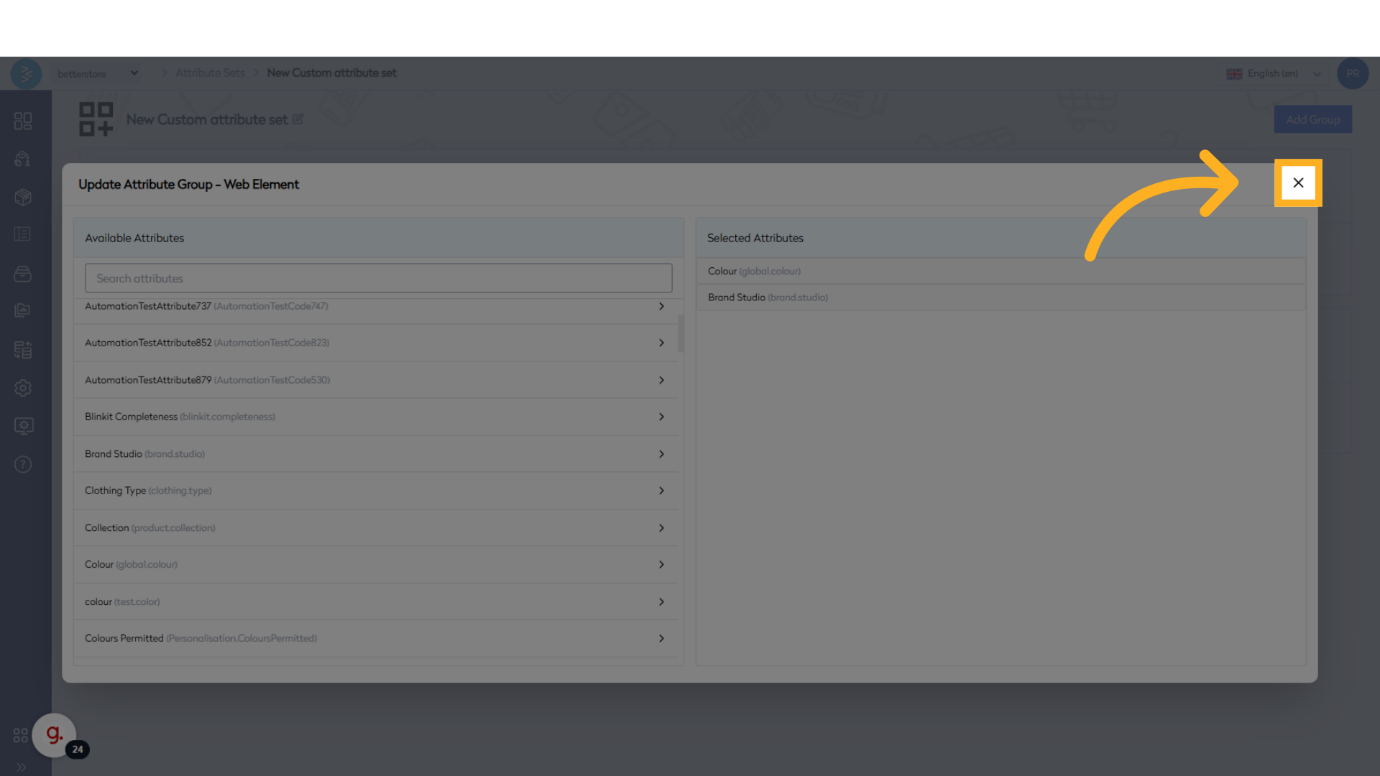Click the Search attributes input field

[378, 278]
